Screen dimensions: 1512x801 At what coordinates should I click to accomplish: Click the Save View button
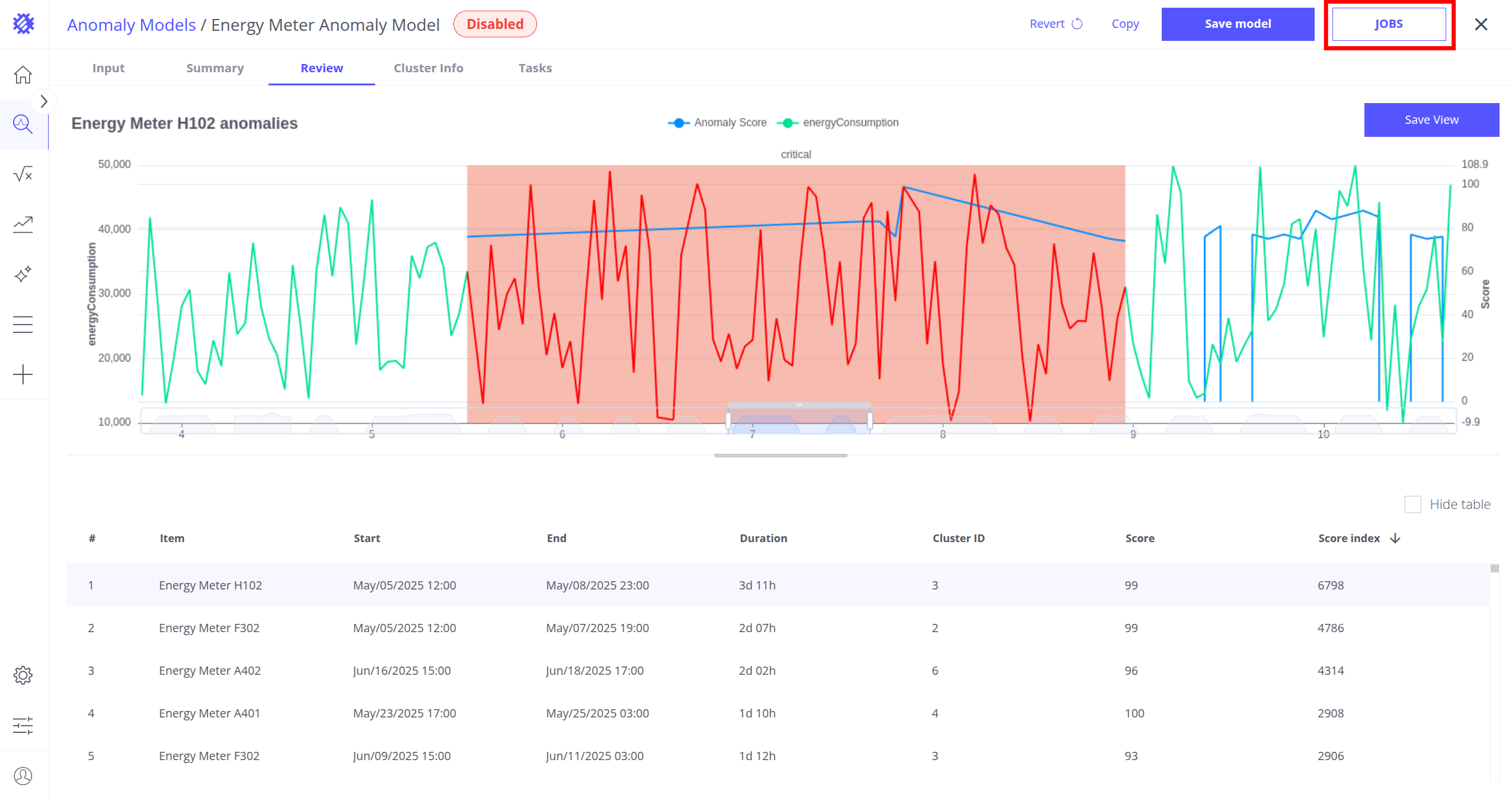[x=1431, y=120]
